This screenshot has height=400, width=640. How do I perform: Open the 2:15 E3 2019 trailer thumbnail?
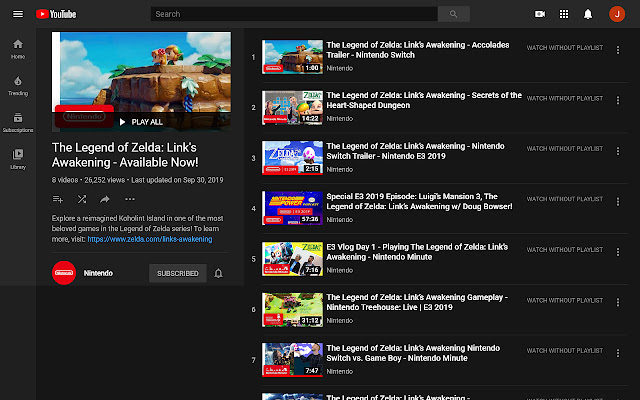click(292, 158)
